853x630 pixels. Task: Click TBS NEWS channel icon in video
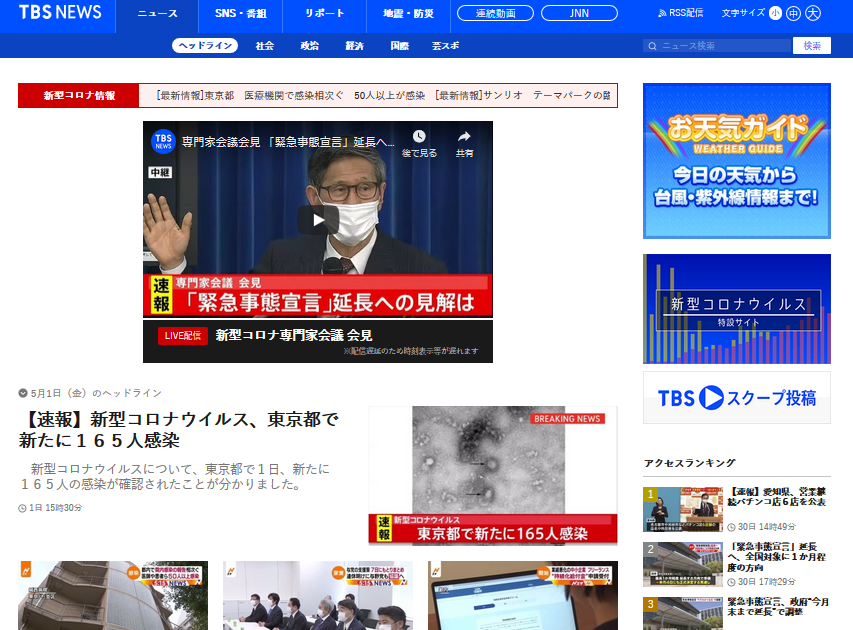tap(163, 141)
